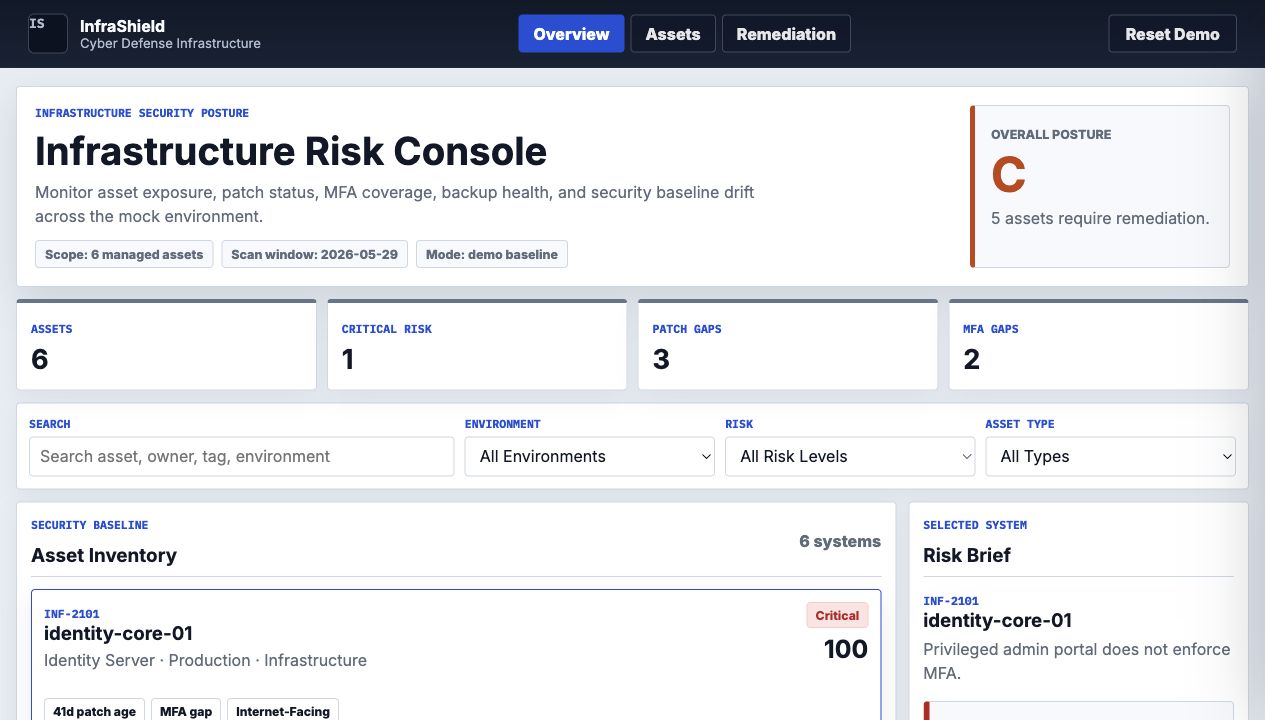1265x720 pixels.
Task: Switch to the Overview tab
Action: click(571, 34)
